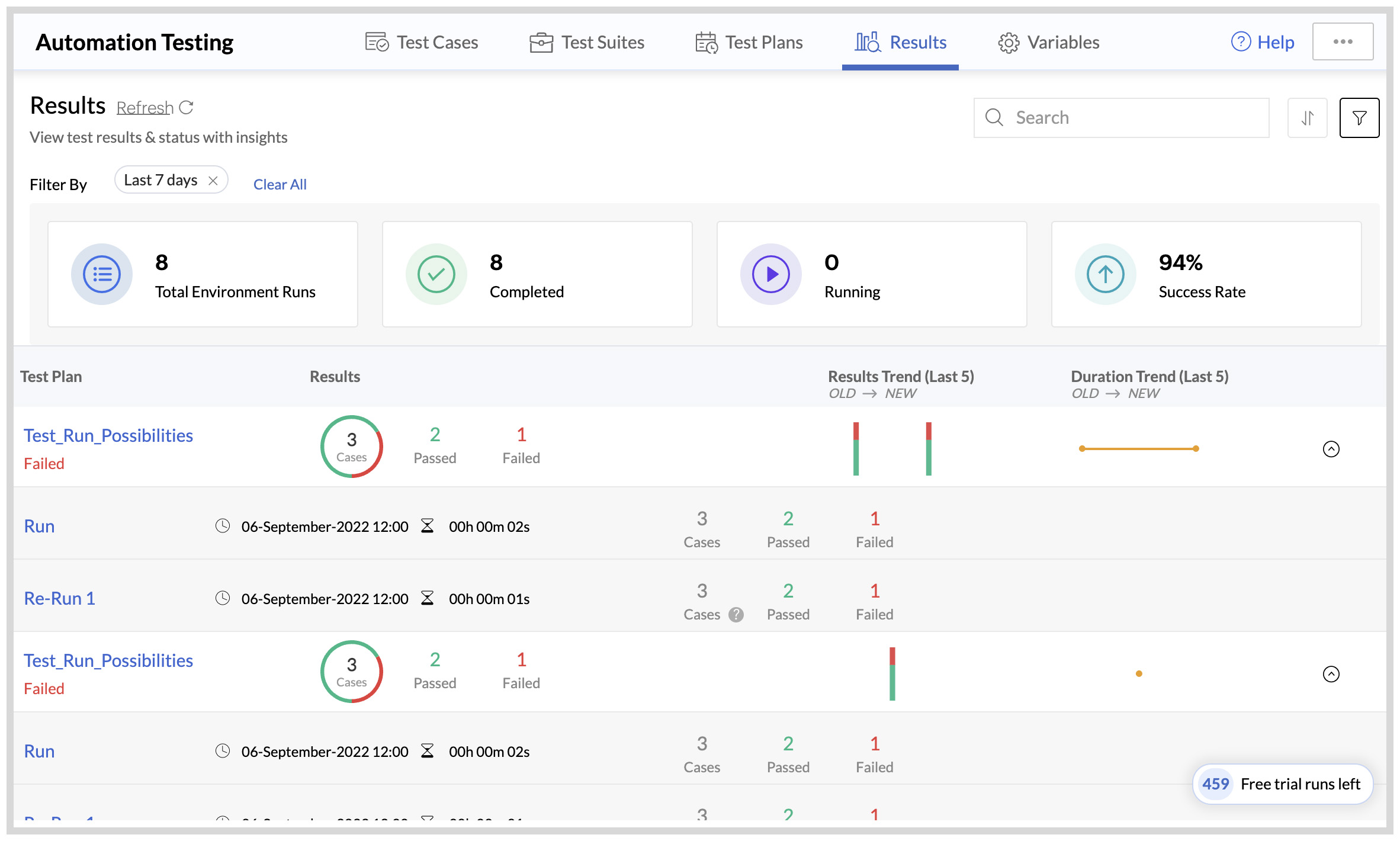Open the Test Cases tab
This screenshot has width=1400, height=841.
(x=421, y=42)
